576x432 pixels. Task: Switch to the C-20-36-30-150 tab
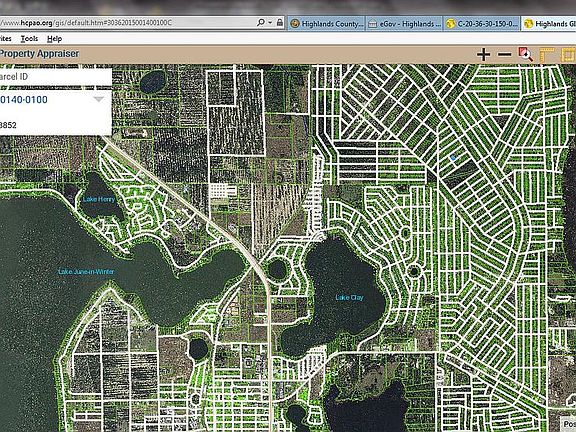(x=482, y=24)
